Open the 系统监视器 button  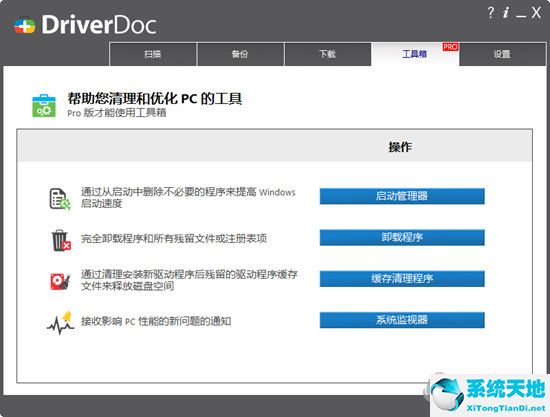click(402, 320)
